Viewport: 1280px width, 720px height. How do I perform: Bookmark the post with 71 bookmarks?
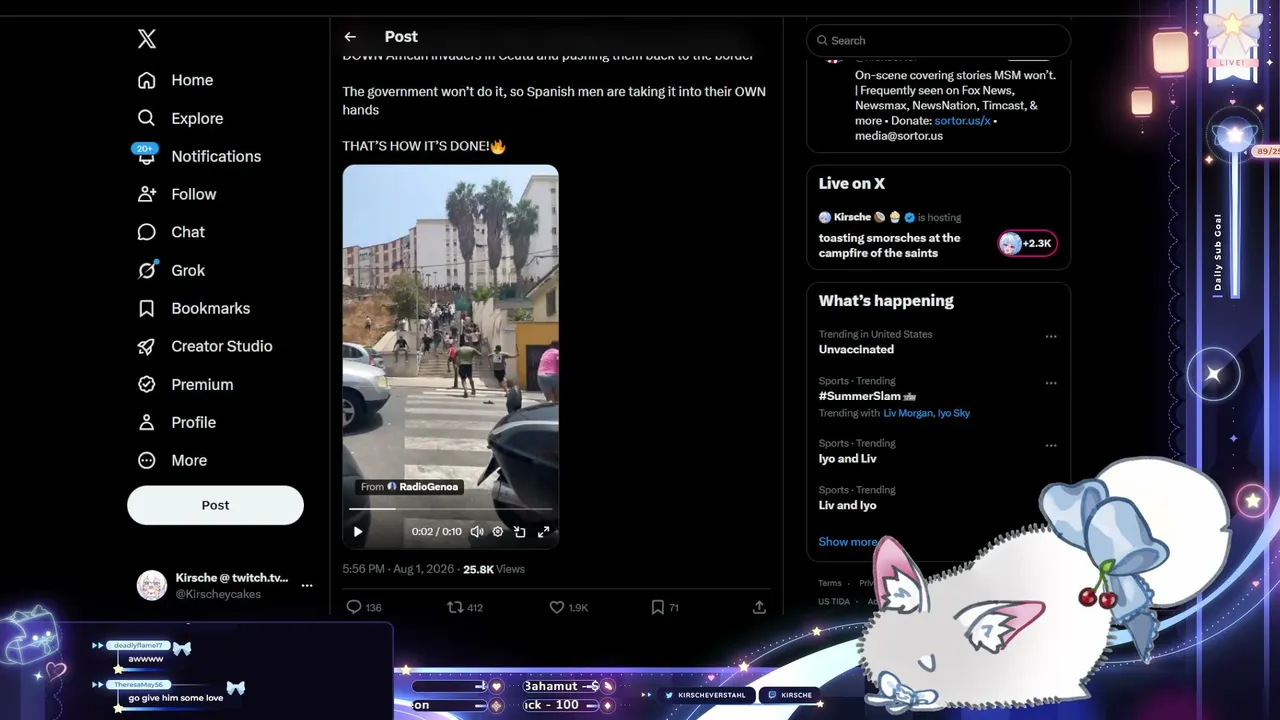665,607
